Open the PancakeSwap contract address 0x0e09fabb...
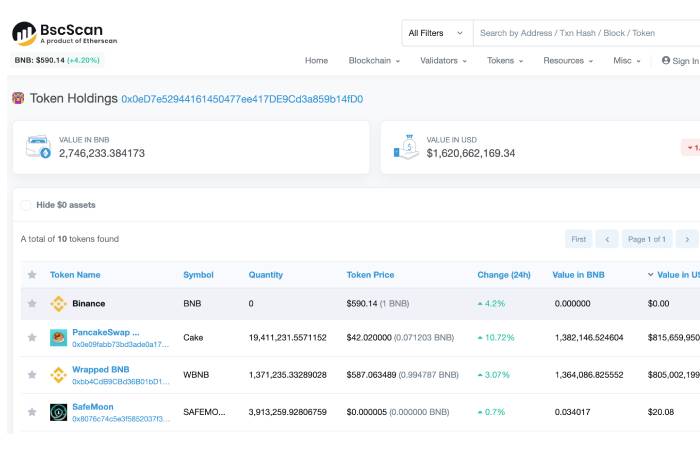700x450 pixels. [x=121, y=345]
